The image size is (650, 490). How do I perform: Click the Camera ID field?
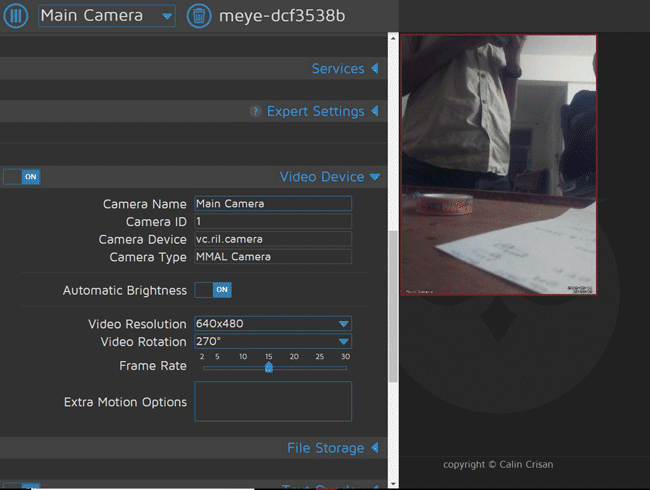tap(273, 221)
